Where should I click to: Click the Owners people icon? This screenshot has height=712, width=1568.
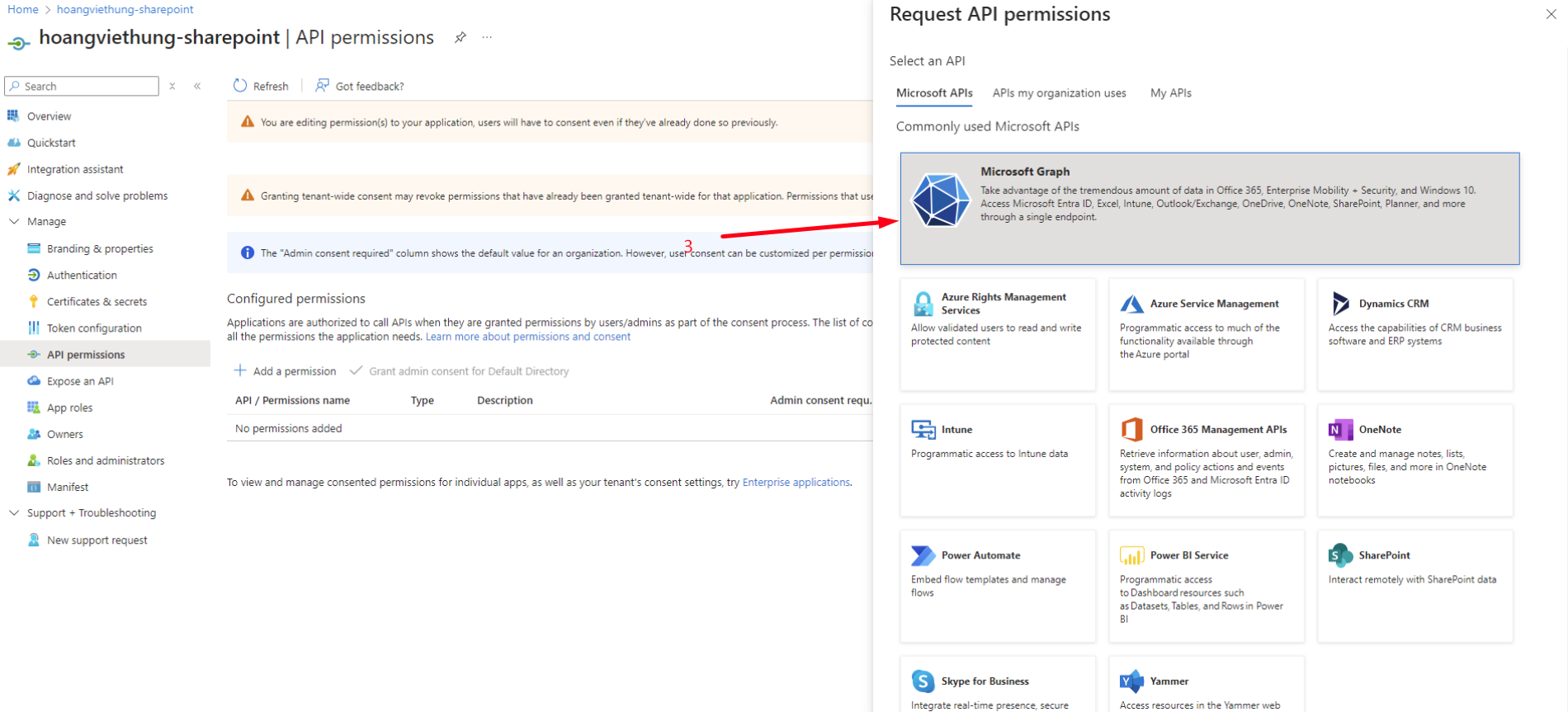(34, 434)
